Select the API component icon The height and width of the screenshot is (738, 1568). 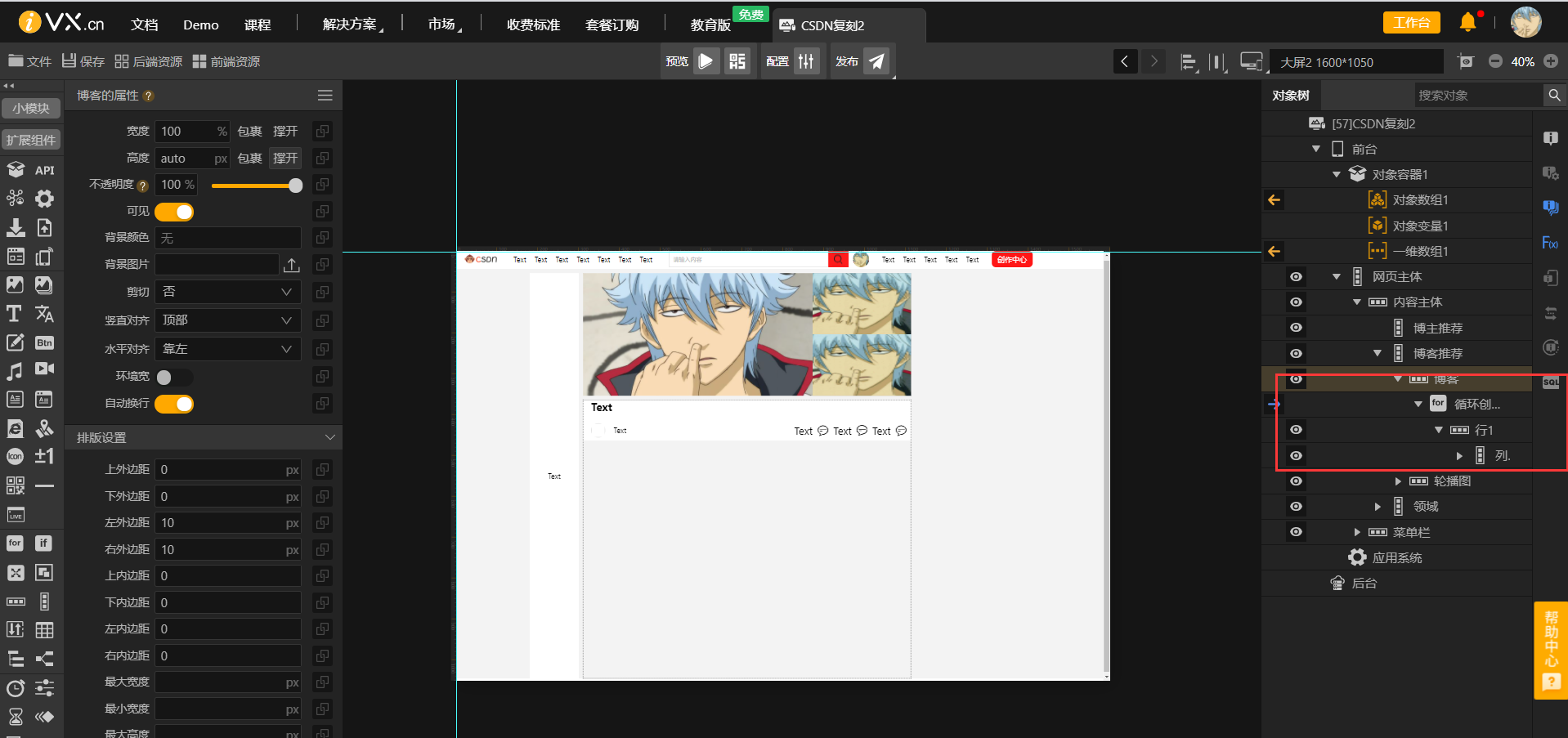click(x=44, y=170)
